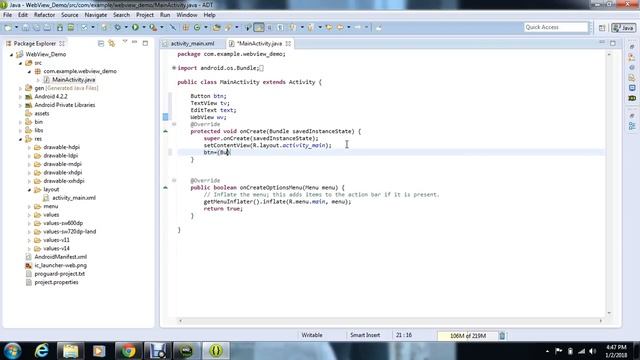Open Internet Explorer from taskbar

(42, 351)
